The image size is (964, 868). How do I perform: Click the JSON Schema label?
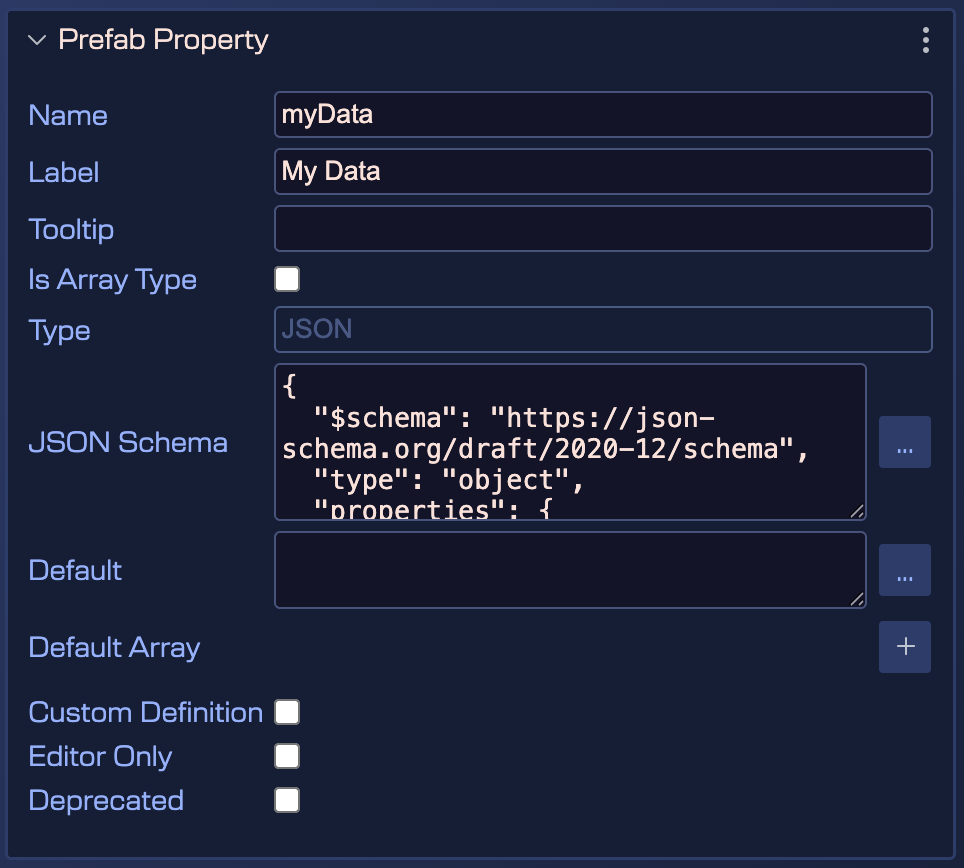pyautogui.click(x=127, y=442)
